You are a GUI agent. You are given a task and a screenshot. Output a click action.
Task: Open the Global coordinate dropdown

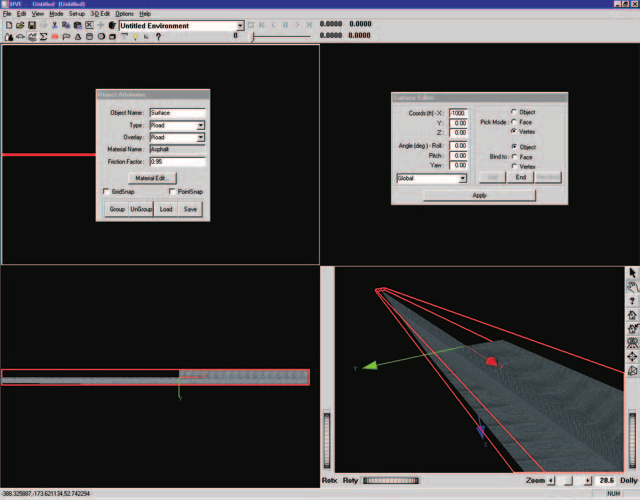coord(431,178)
